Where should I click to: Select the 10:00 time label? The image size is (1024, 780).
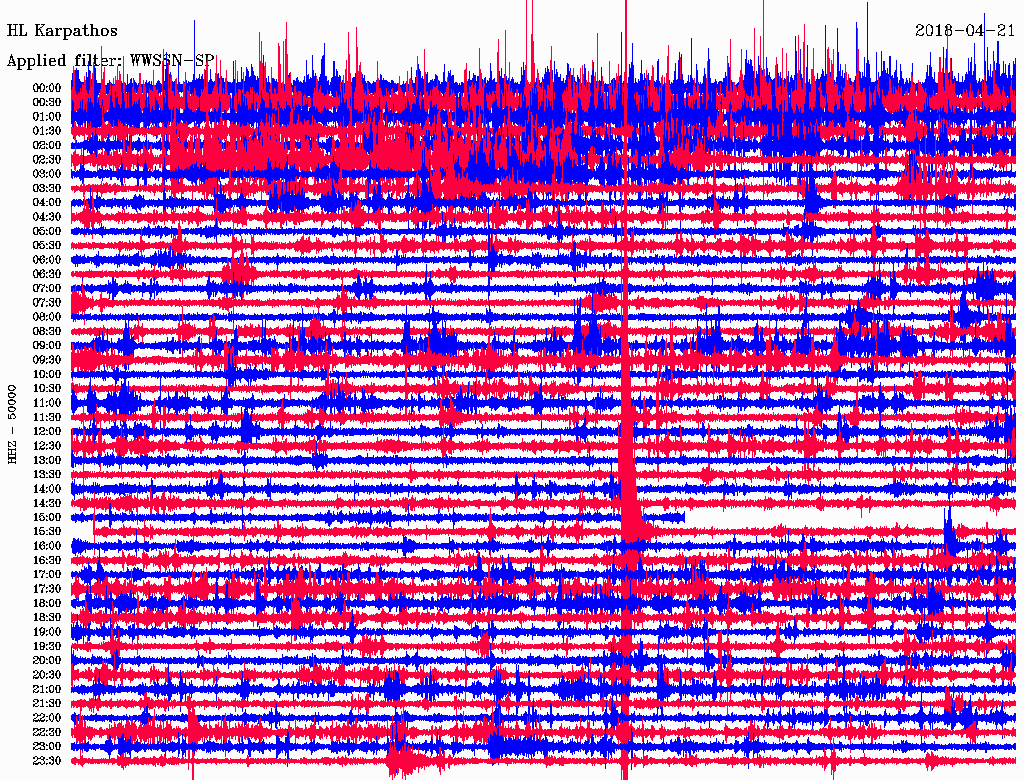(46, 374)
